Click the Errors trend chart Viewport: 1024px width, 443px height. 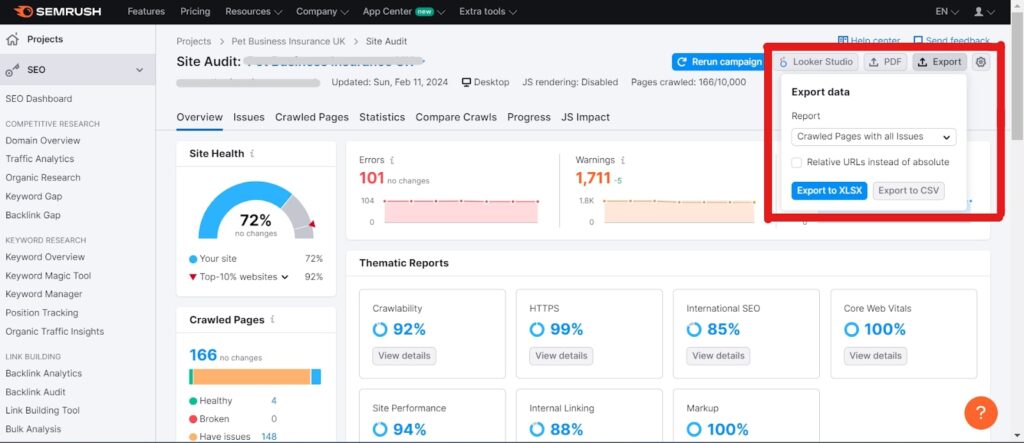[x=461, y=211]
